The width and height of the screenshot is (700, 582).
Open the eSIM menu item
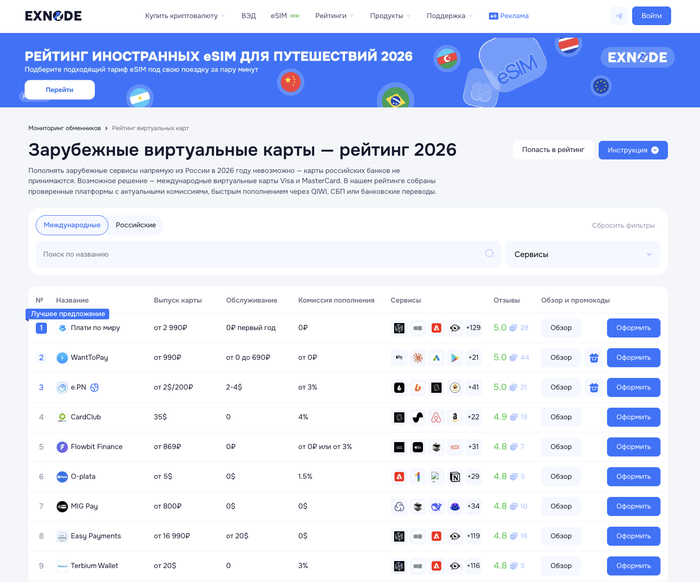click(279, 16)
